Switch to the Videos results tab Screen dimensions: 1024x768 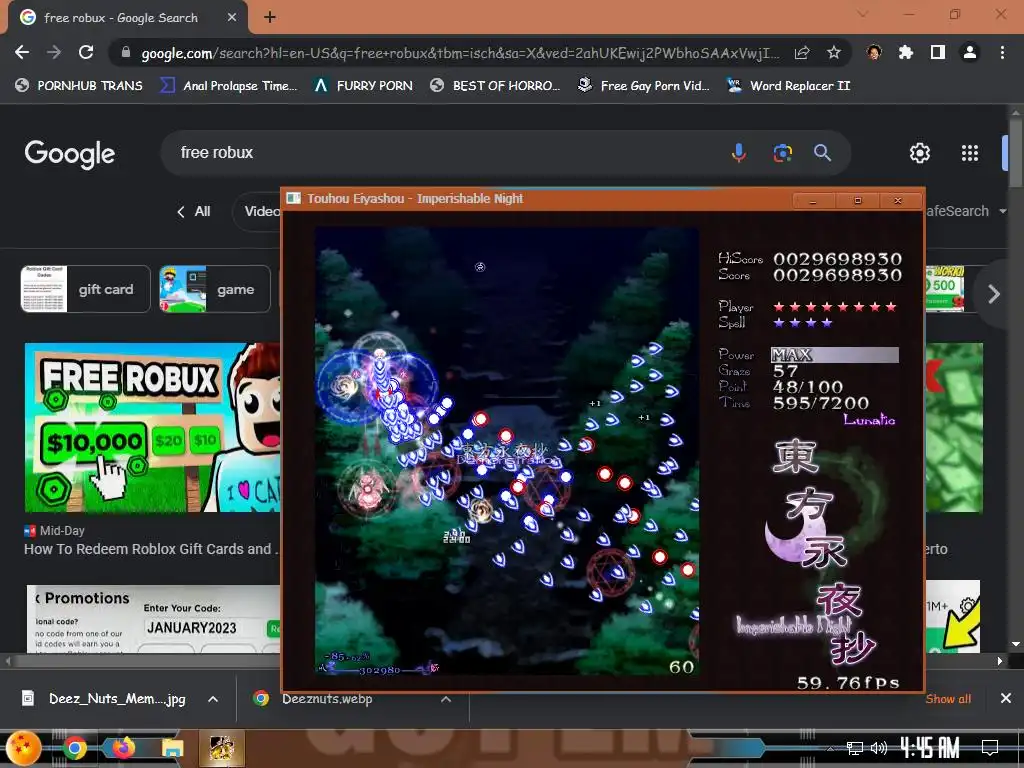(257, 212)
